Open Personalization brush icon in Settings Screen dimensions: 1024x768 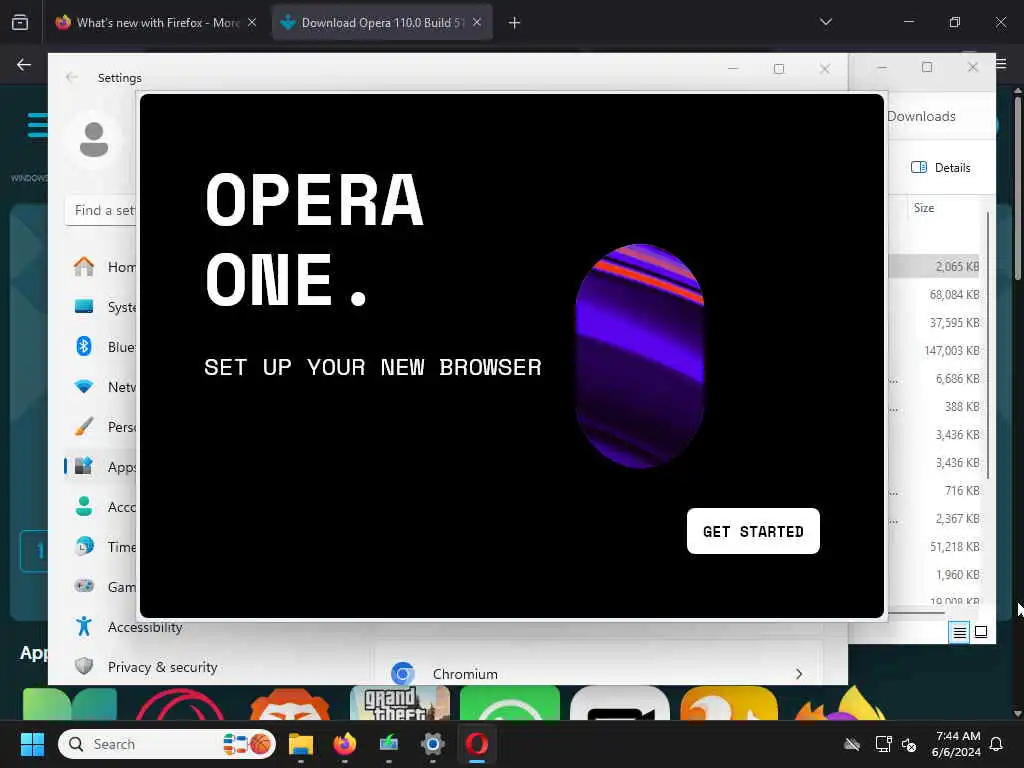click(84, 426)
